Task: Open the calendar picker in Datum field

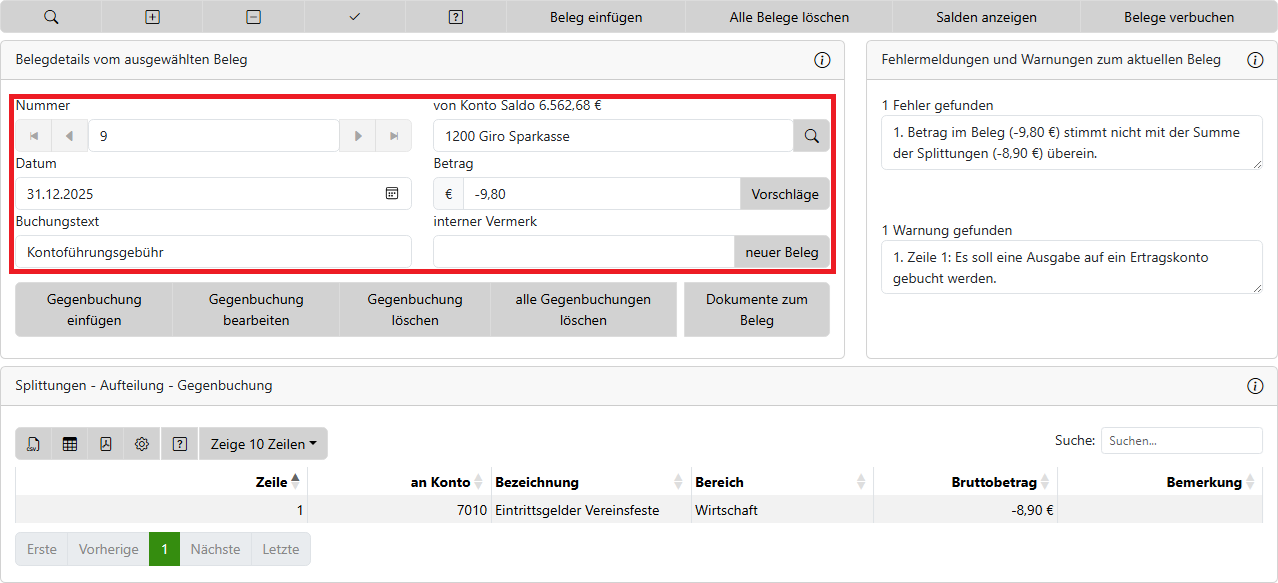Action: click(392, 194)
